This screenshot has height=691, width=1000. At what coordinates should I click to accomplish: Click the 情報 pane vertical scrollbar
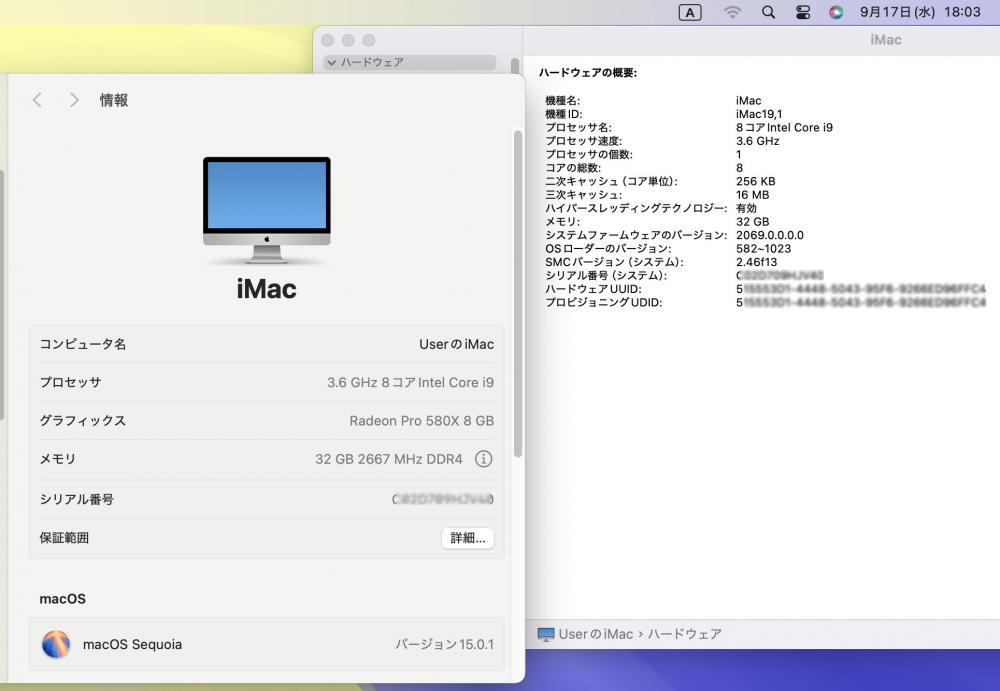518,290
